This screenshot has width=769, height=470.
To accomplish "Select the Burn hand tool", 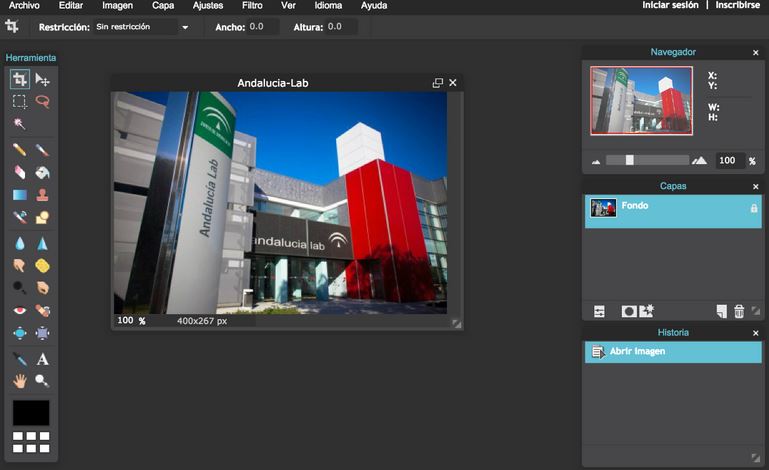I will (x=42, y=287).
